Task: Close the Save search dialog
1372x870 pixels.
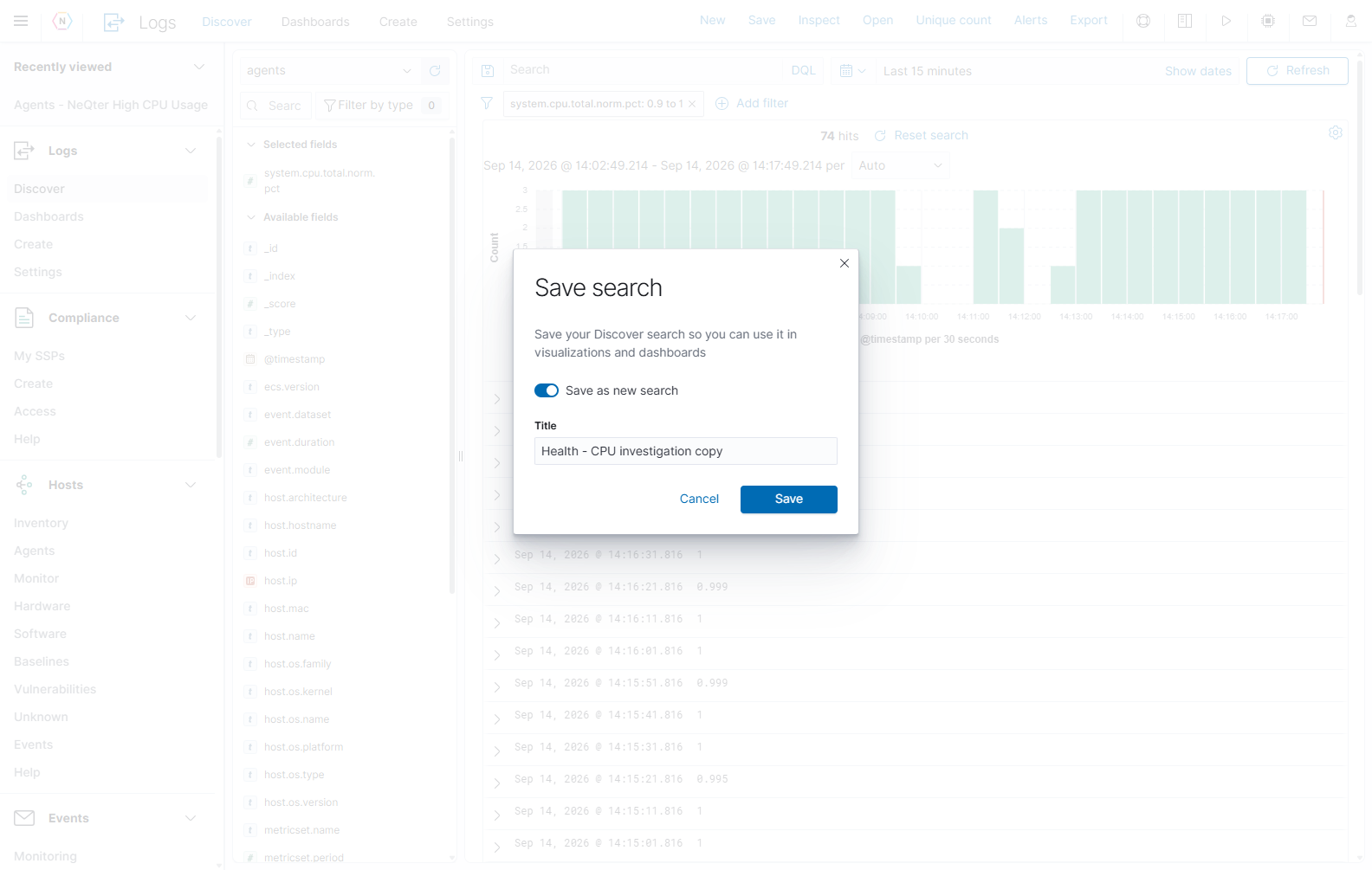Action: (x=845, y=263)
